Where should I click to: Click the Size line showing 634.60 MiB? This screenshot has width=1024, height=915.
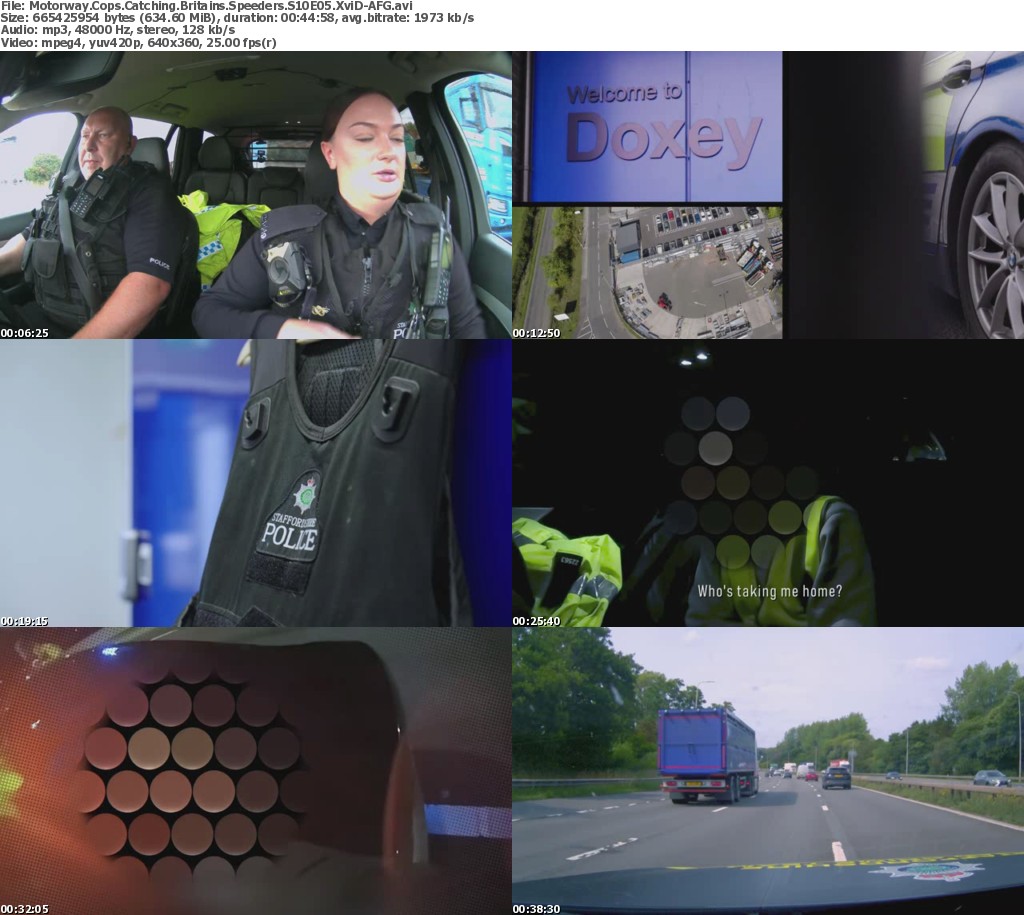[x=237, y=18]
